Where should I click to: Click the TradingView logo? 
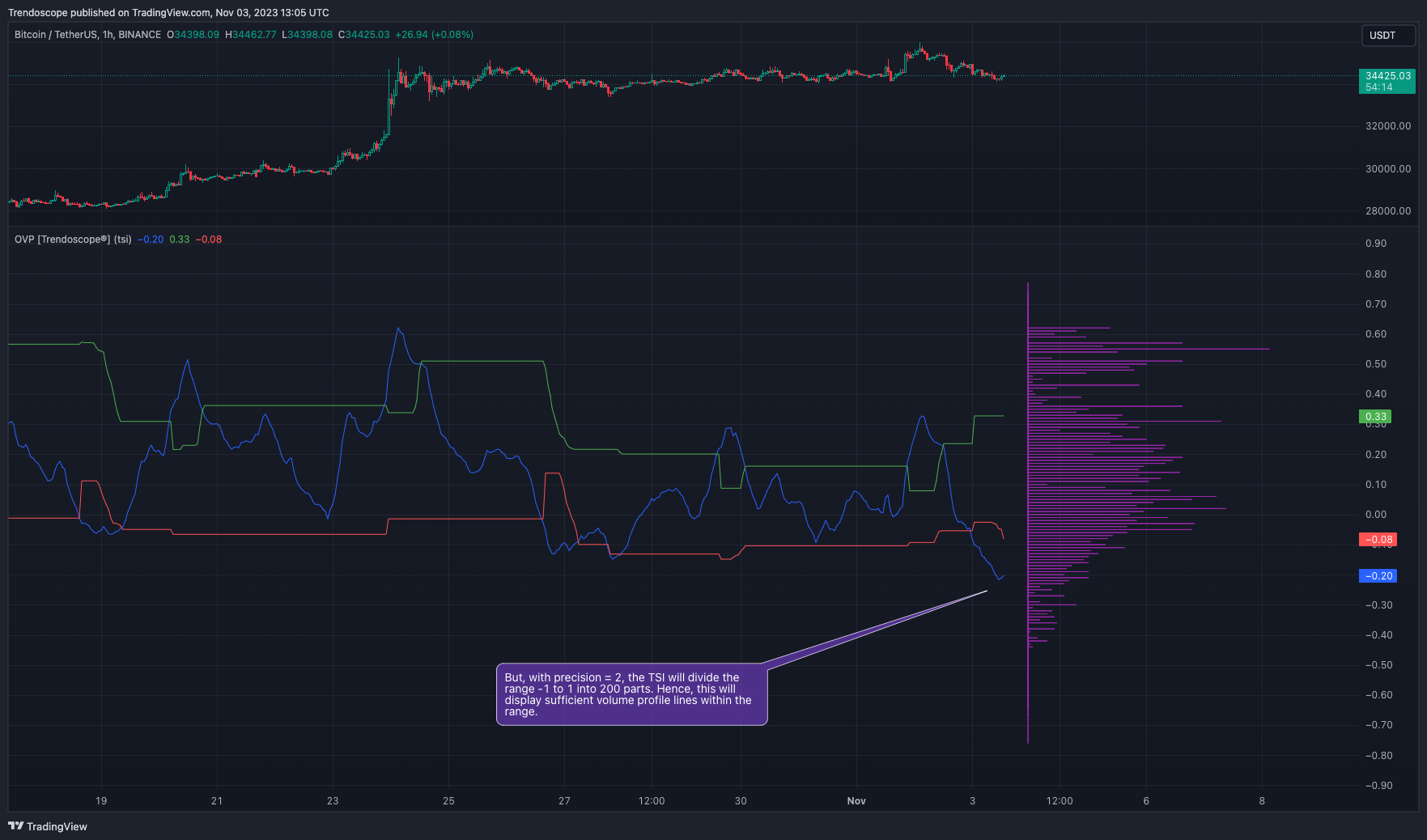click(x=48, y=826)
